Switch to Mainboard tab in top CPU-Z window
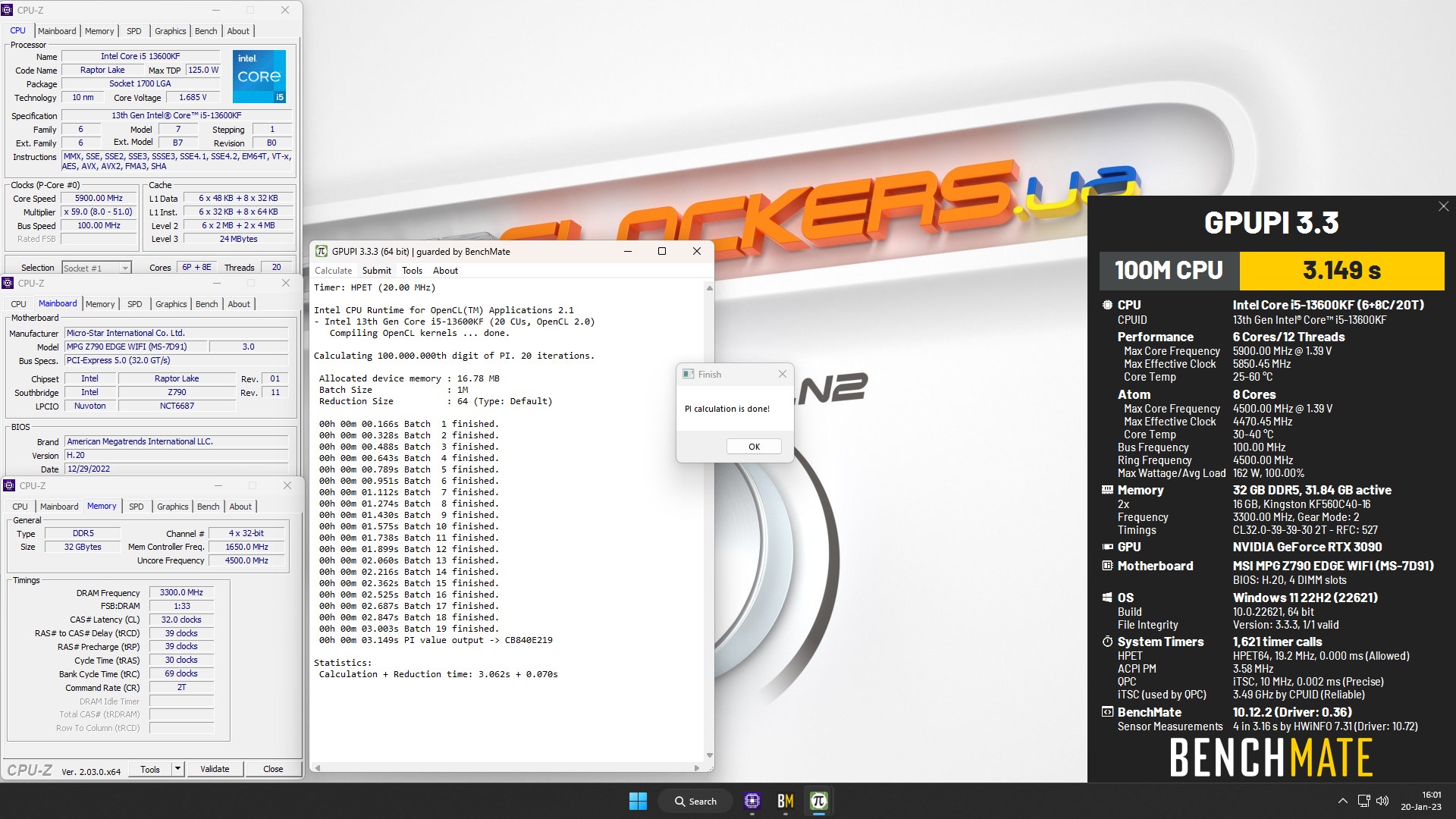Viewport: 1456px width, 819px height. click(x=57, y=31)
